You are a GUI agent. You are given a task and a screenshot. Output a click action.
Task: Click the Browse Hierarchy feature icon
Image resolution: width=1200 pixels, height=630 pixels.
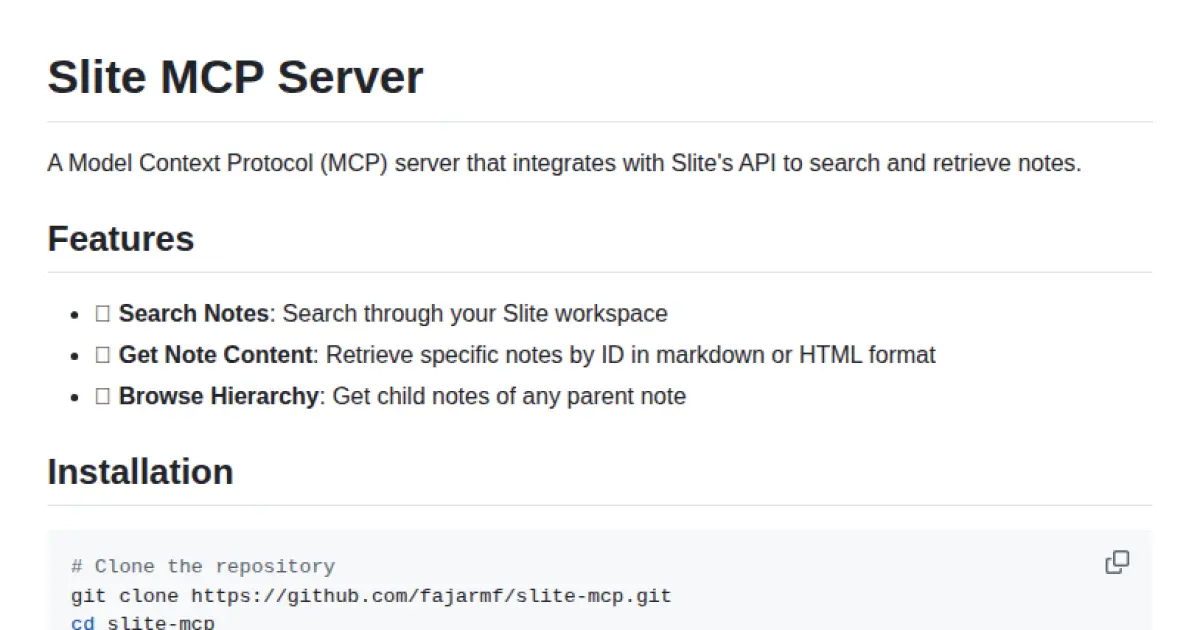point(101,395)
